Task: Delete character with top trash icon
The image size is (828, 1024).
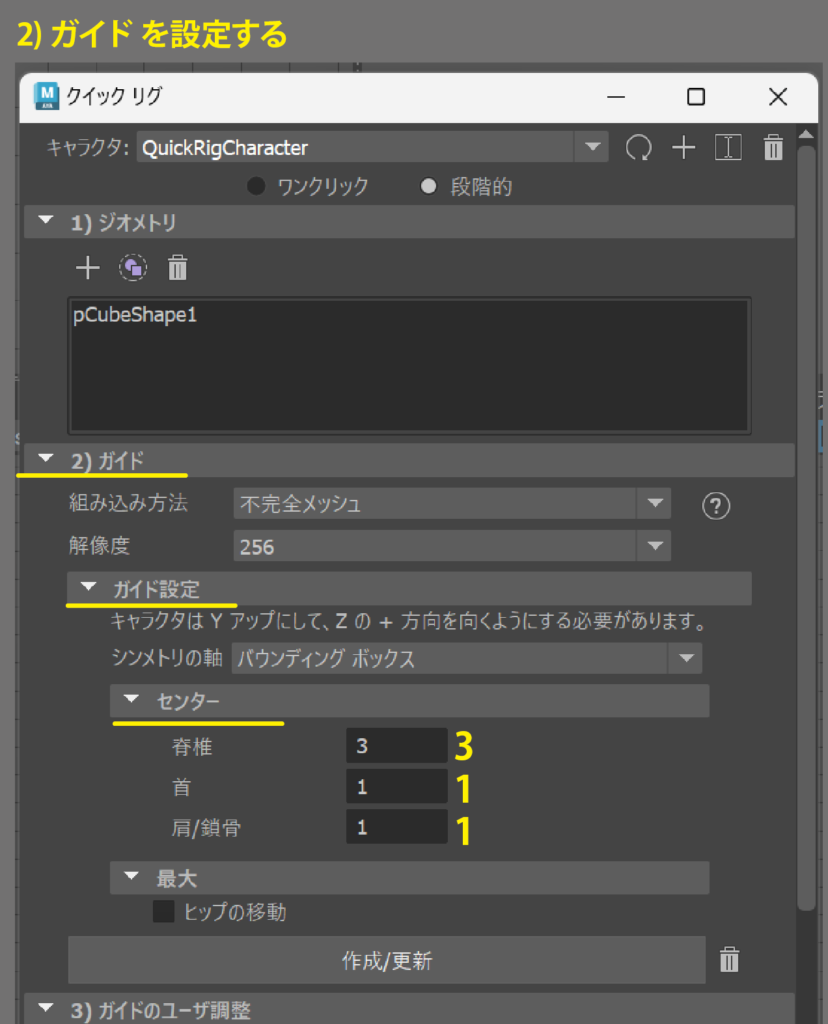Action: (773, 149)
